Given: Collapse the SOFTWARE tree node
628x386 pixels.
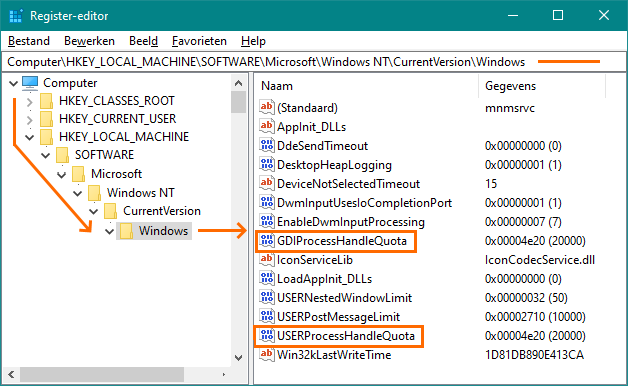Looking at the screenshot, I should point(46,155).
